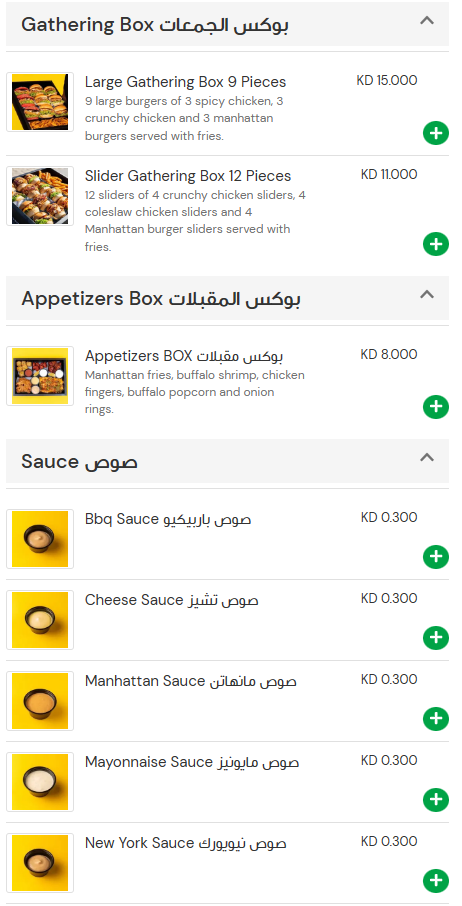462x906 pixels.
Task: Open the Slider Gathering Box photo
Action: (x=40, y=196)
